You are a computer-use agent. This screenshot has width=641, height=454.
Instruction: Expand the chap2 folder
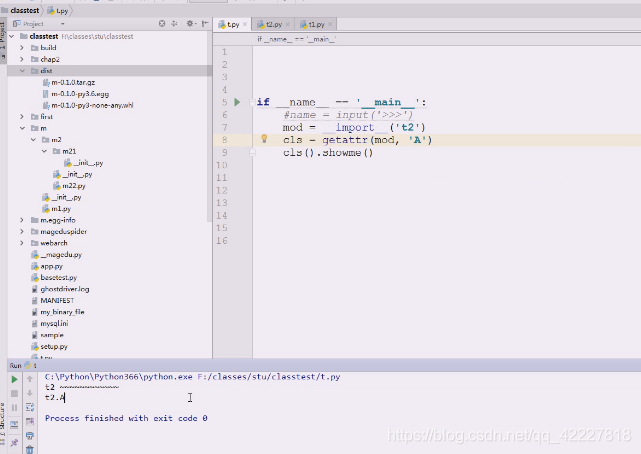pyautogui.click(x=22, y=59)
